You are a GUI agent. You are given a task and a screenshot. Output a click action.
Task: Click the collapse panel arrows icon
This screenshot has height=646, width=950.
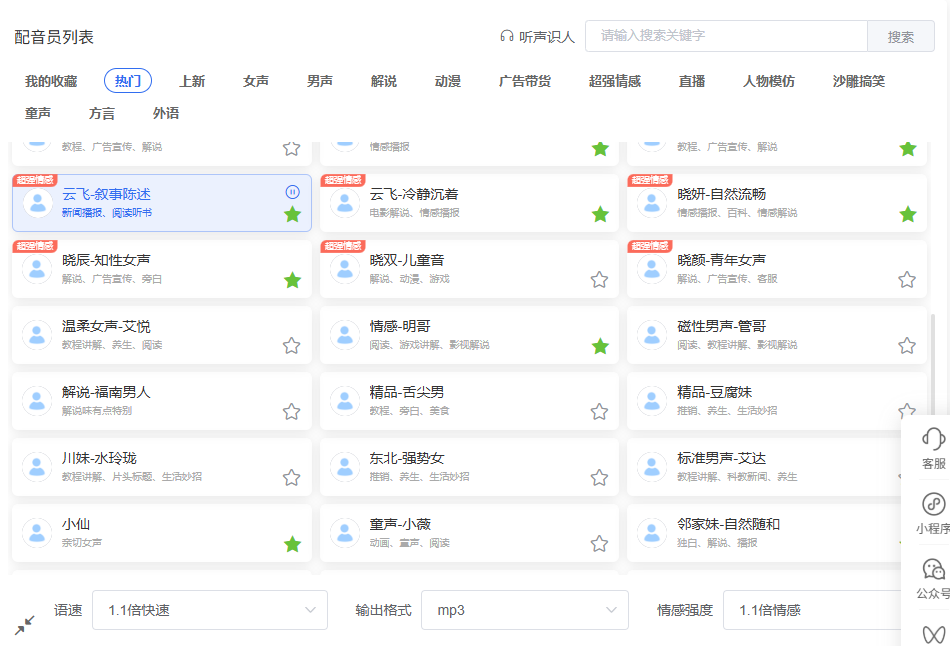(x=25, y=625)
